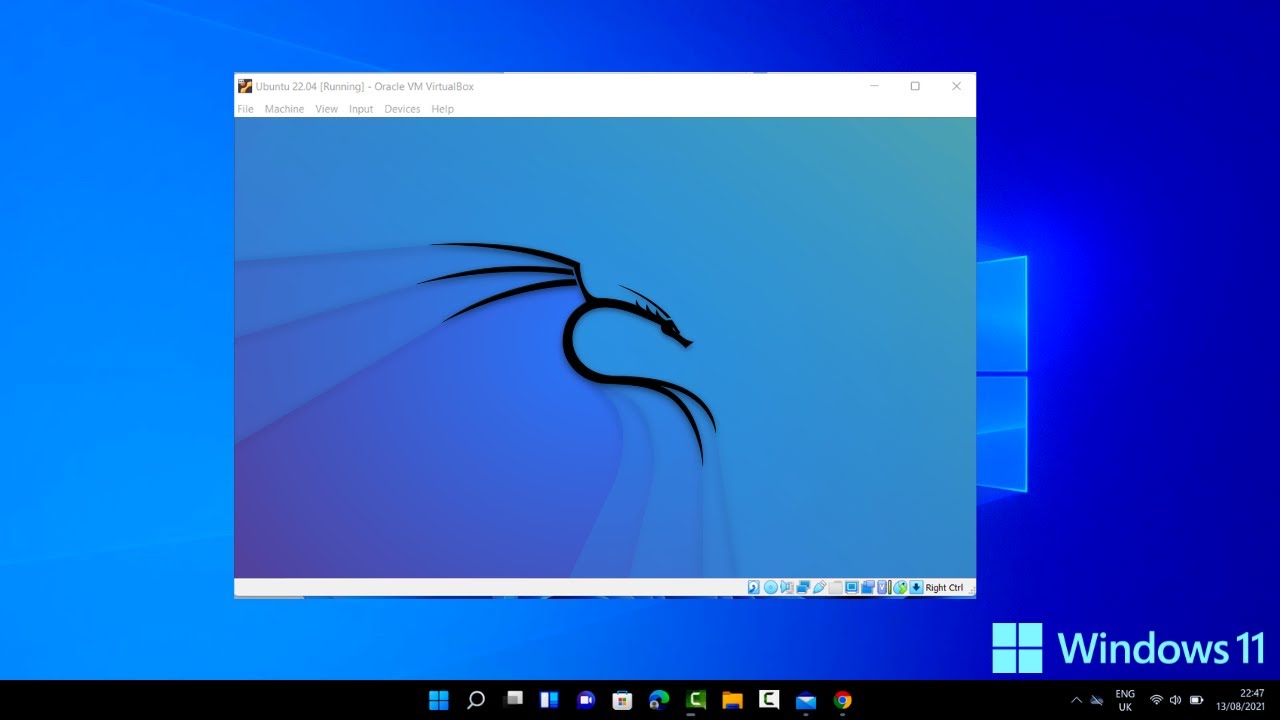
Task: Click the VirtualBox icon in window title bar
Action: [245, 86]
